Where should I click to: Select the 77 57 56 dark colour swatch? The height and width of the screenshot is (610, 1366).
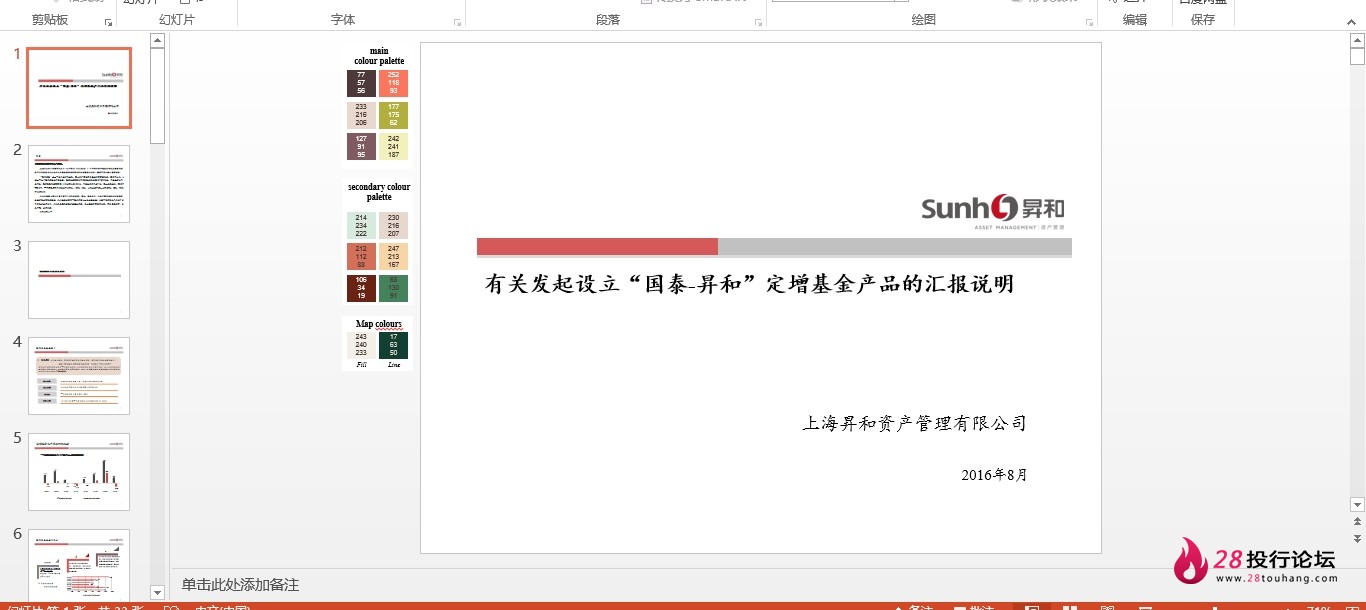tap(361, 83)
